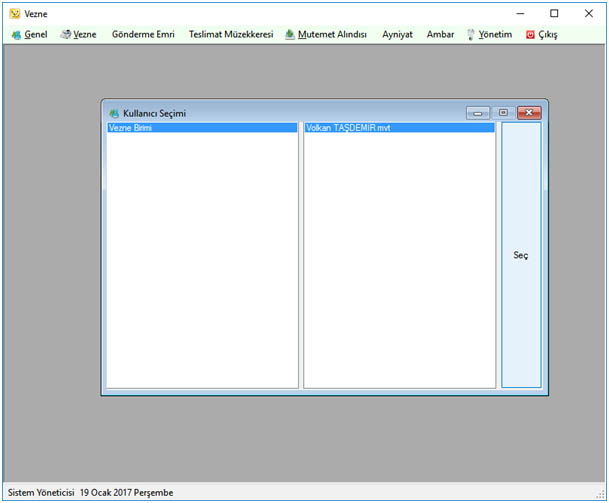This screenshot has height=503, width=609.
Task: Minimize the main Vezne window
Action: coord(520,14)
